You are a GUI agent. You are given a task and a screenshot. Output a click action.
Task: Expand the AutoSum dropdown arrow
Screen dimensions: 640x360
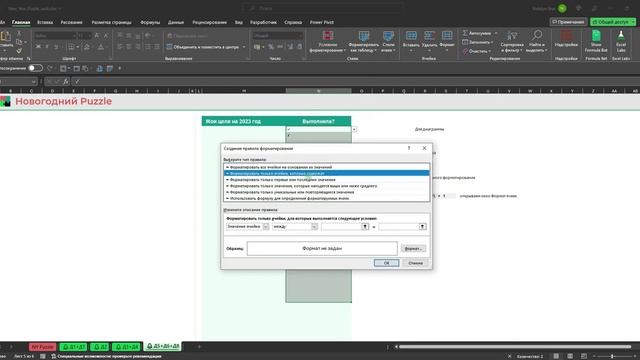click(x=496, y=33)
